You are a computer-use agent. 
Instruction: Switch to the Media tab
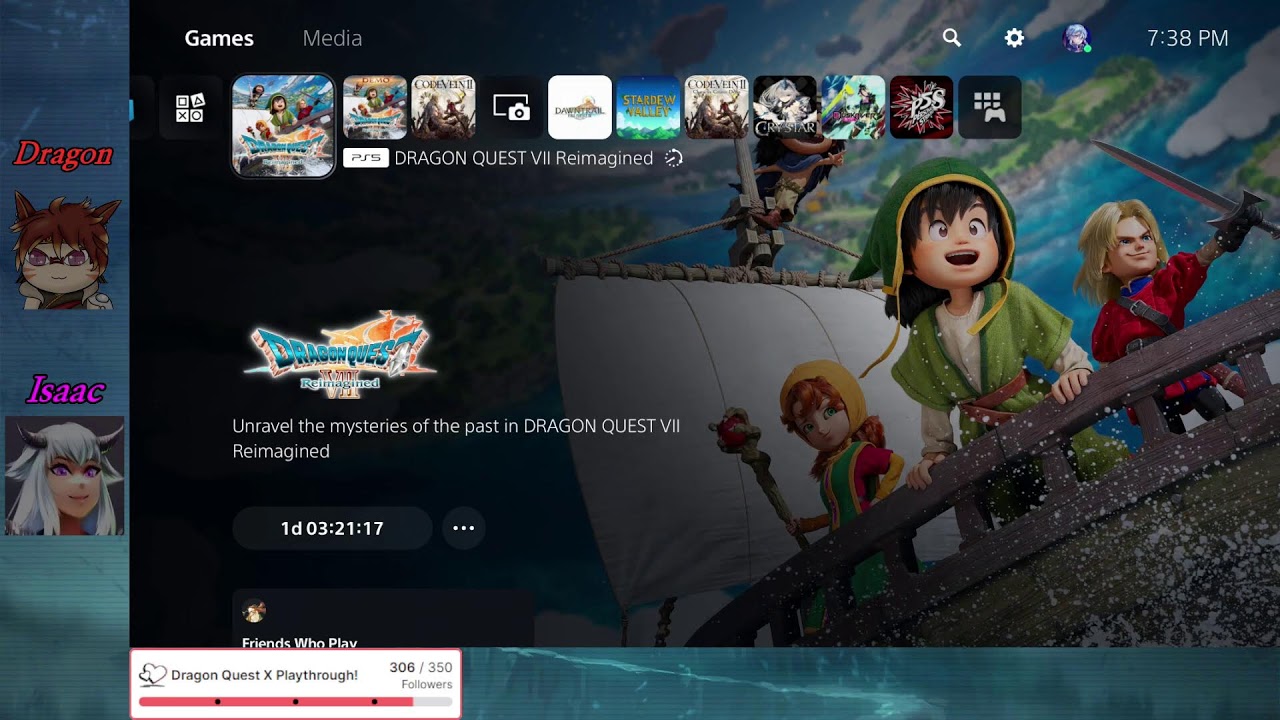pyautogui.click(x=332, y=38)
